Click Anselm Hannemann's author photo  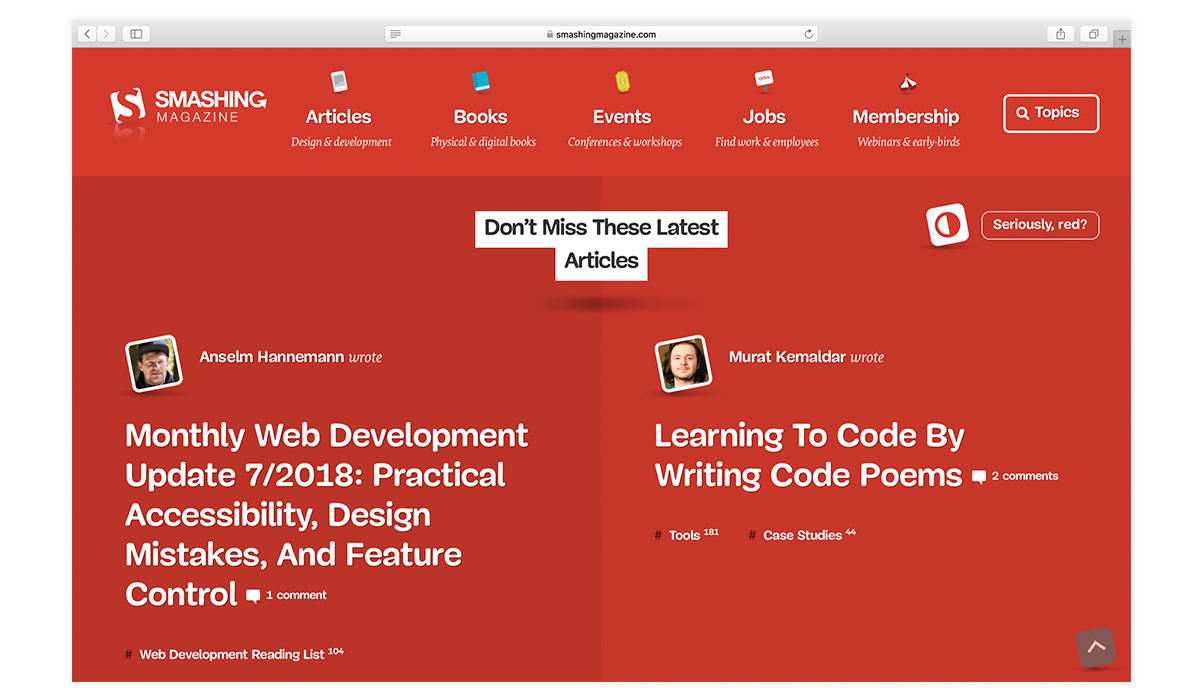[x=153, y=363]
